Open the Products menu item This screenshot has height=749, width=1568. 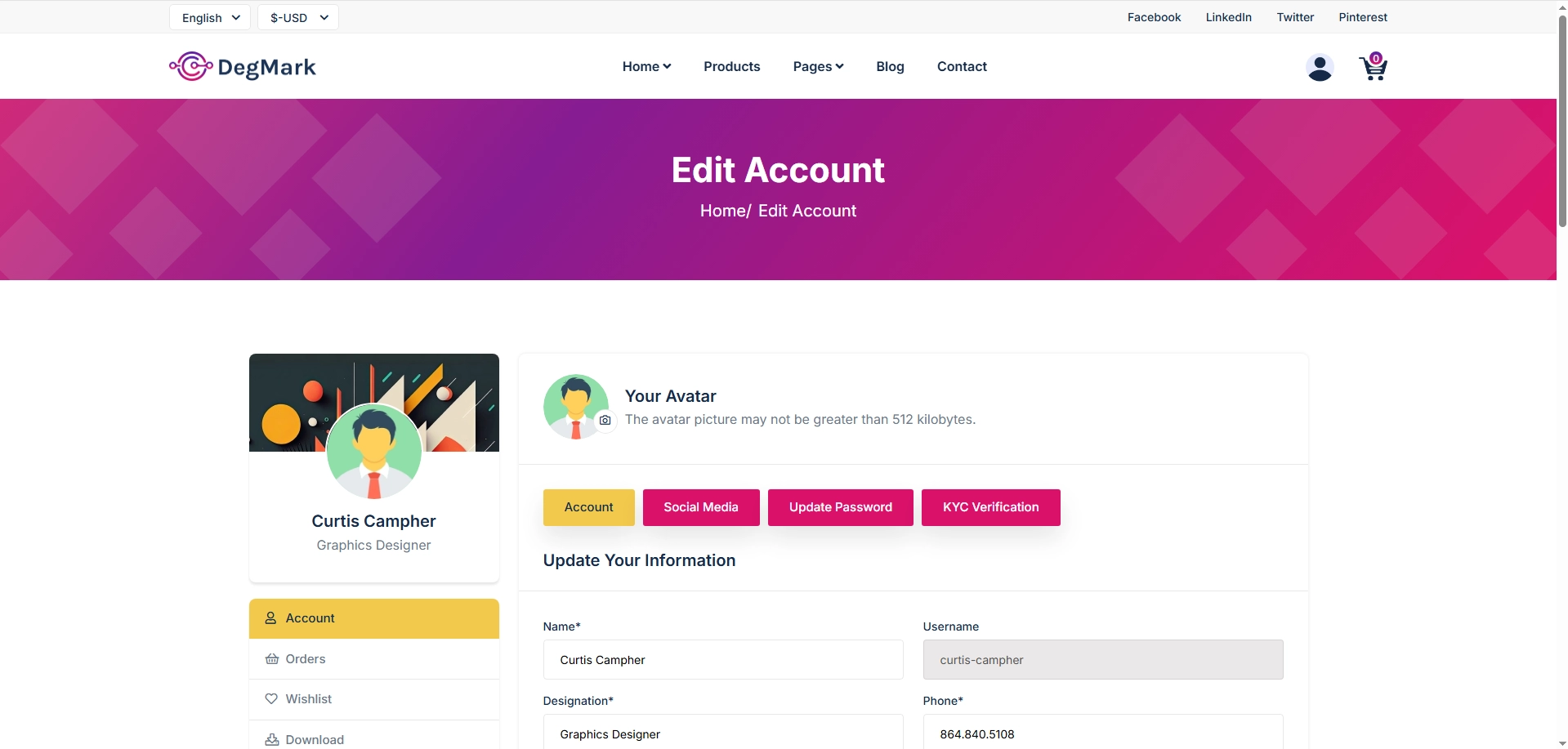[731, 66]
